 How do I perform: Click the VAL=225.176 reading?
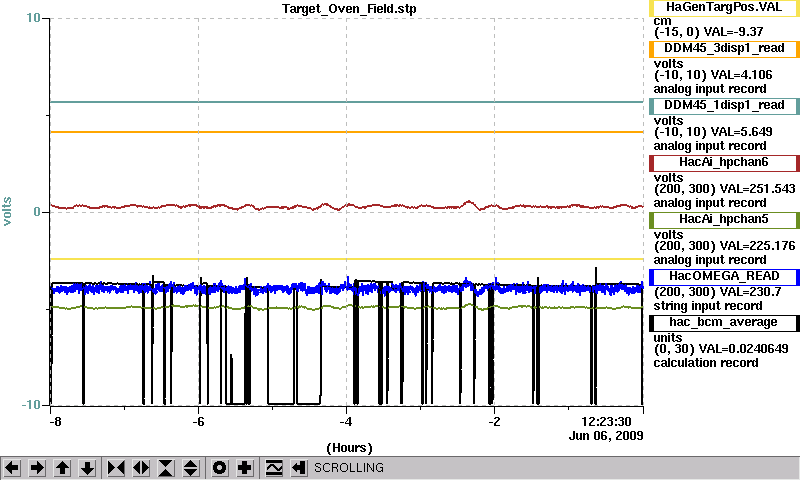click(x=757, y=246)
